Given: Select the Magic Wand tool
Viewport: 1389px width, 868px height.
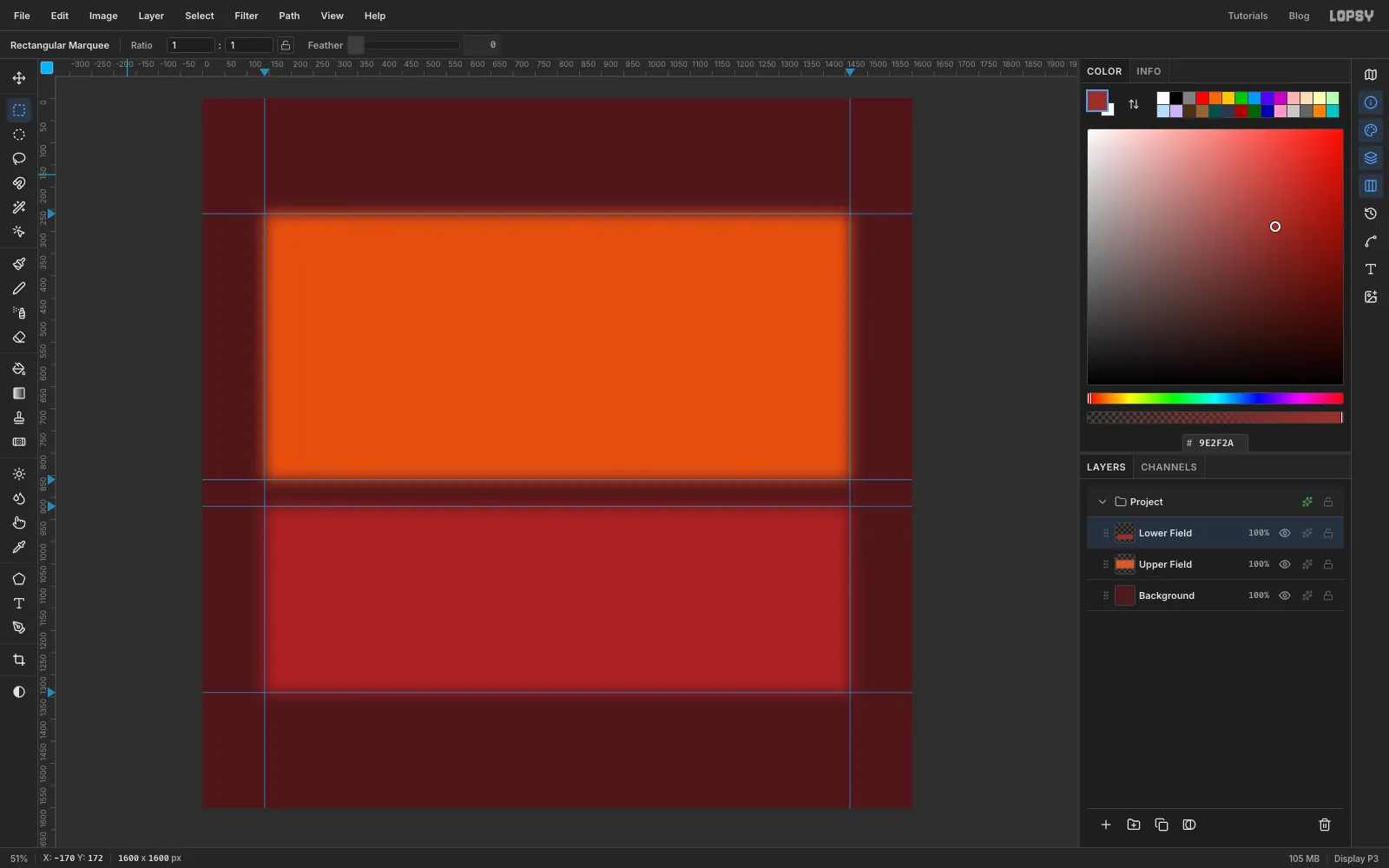Looking at the screenshot, I should [19, 207].
